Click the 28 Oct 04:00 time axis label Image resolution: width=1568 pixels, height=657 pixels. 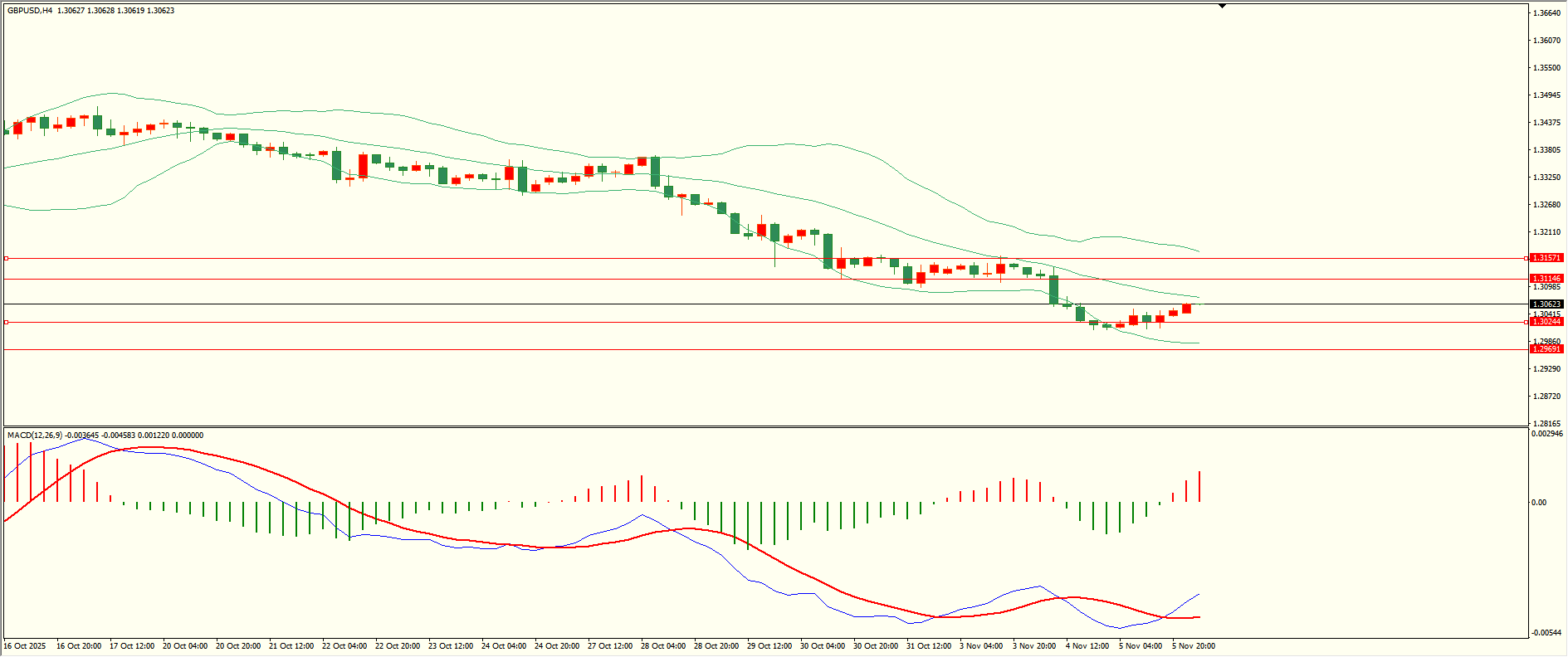[662, 646]
